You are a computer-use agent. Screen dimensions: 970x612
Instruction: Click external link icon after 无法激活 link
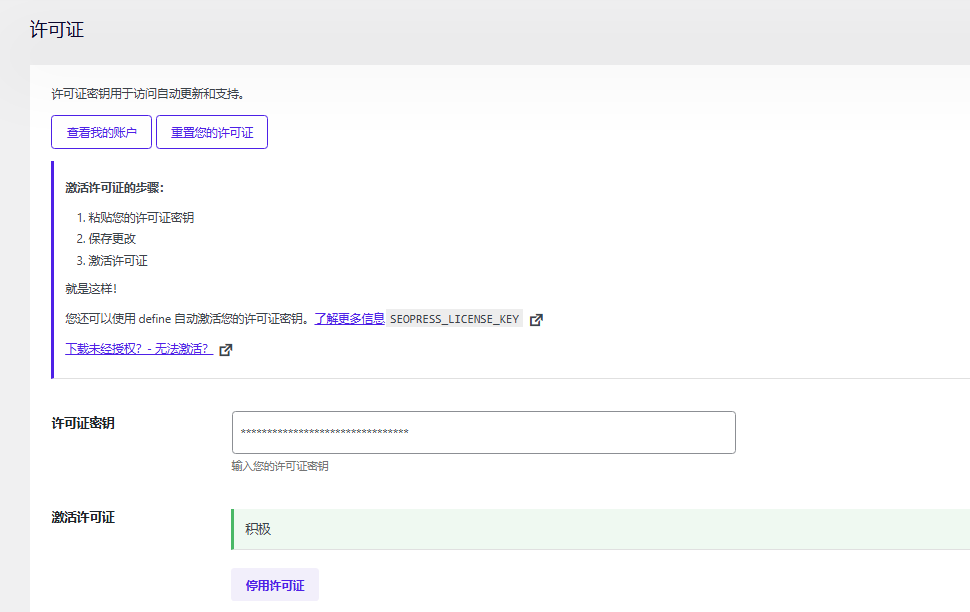226,351
